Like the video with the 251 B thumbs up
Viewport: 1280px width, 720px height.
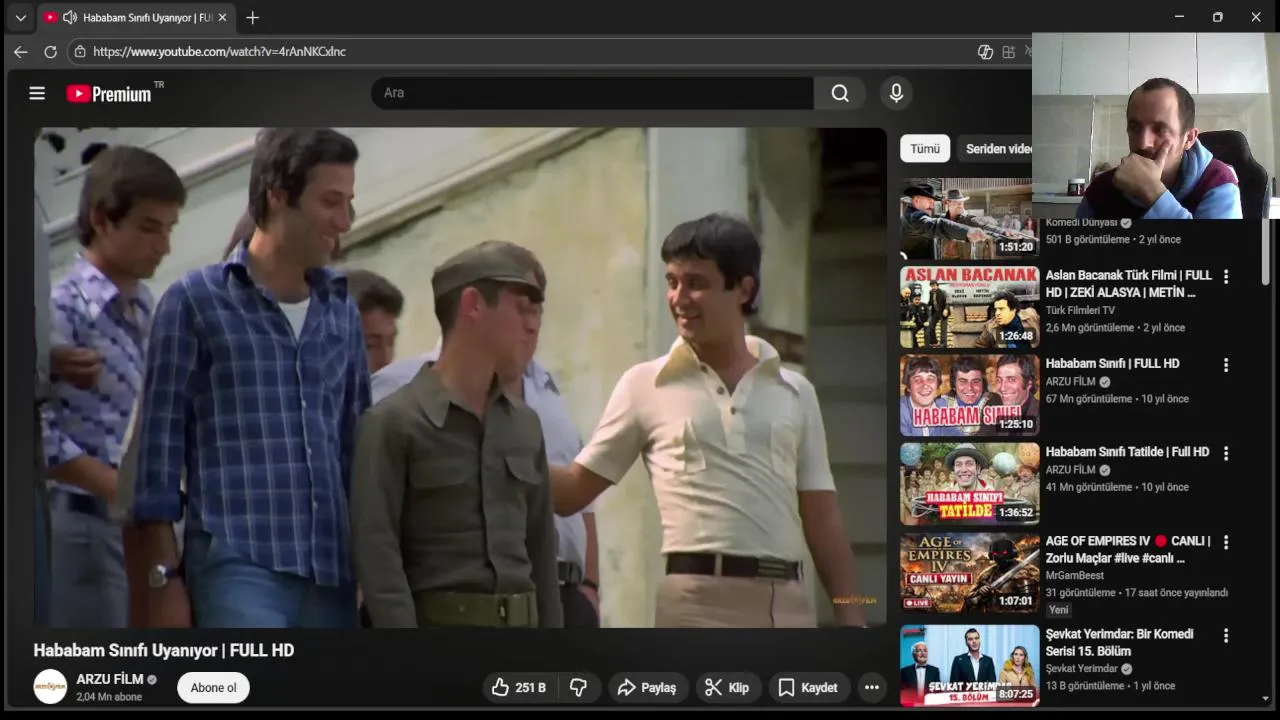519,688
